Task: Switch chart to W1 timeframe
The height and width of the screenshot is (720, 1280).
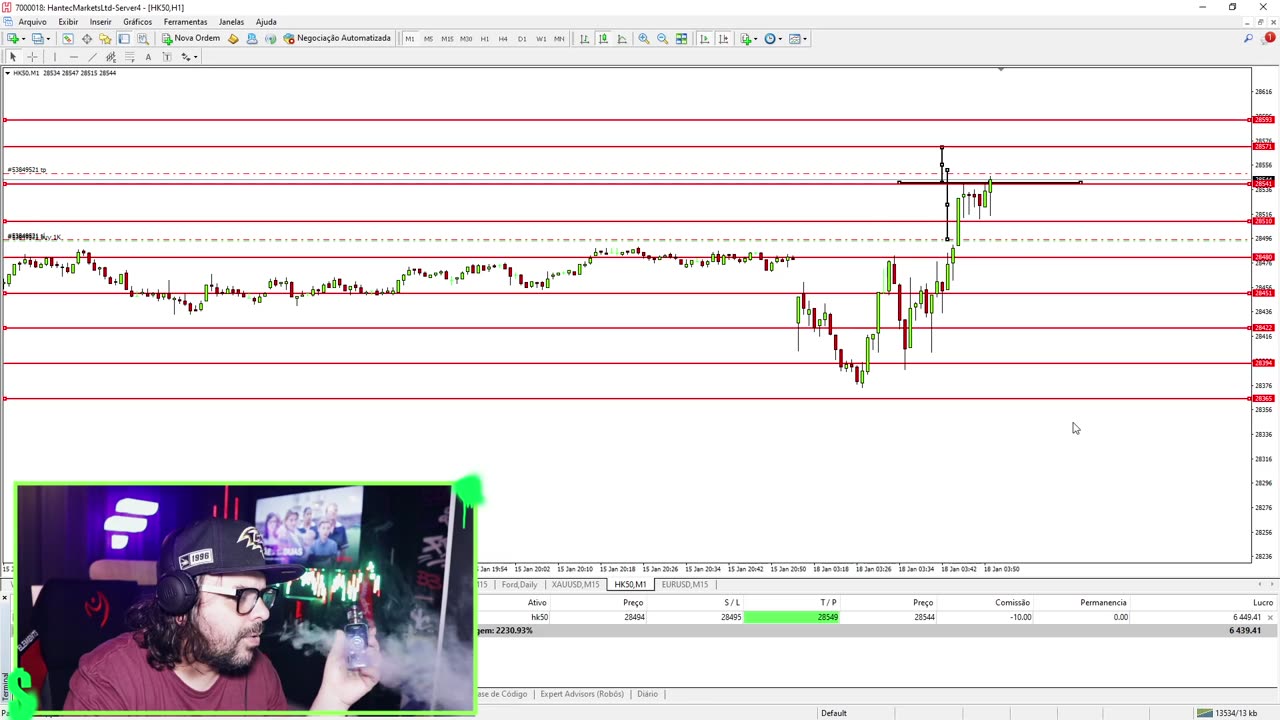Action: click(x=541, y=39)
